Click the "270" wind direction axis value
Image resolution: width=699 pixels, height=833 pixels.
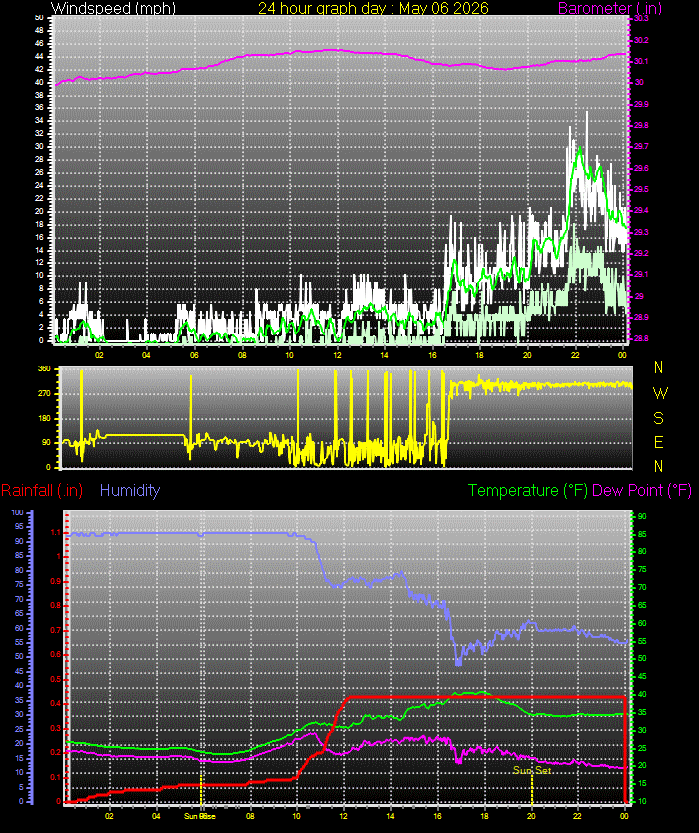(44, 394)
